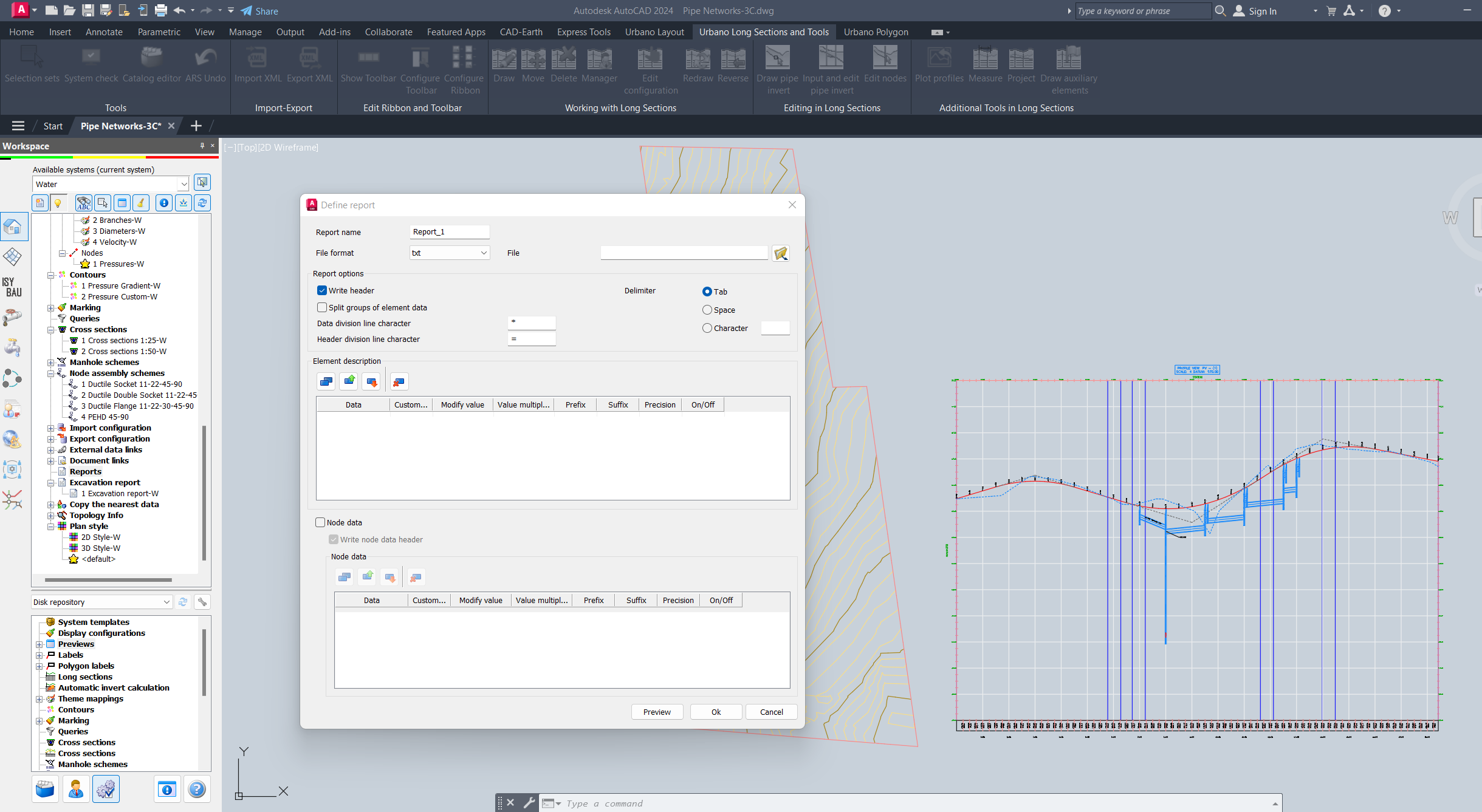Click the file browse icon in dialog
Image resolution: width=1482 pixels, height=812 pixels.
[781, 253]
